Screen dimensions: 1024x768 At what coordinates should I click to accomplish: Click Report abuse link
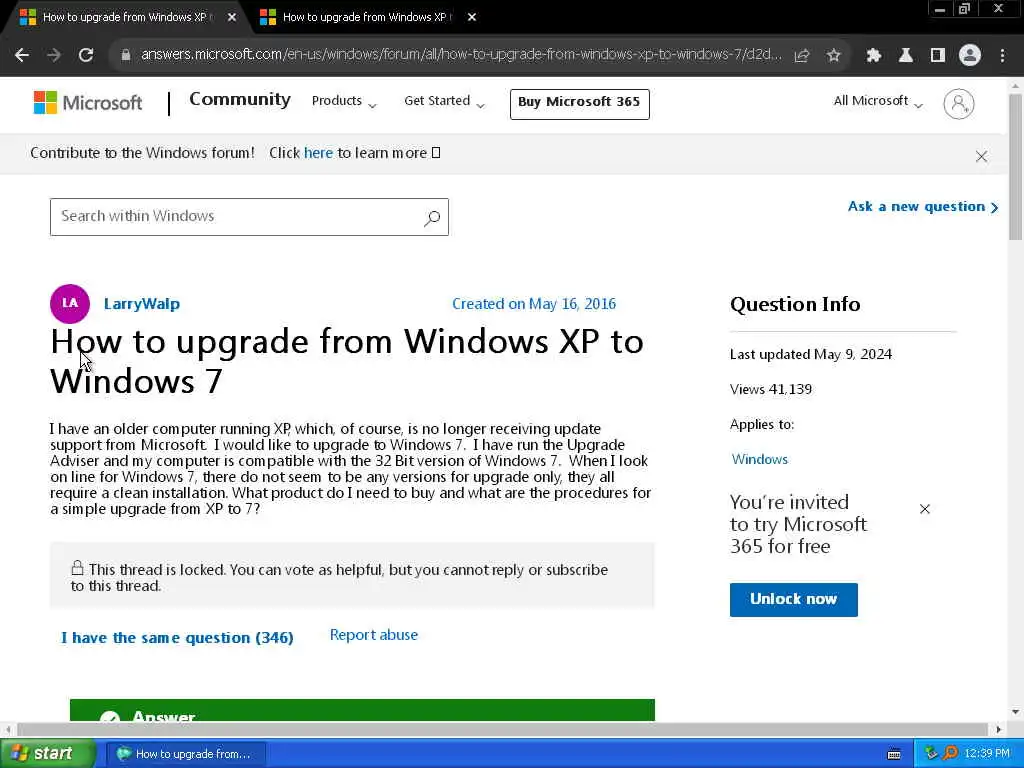(x=374, y=635)
